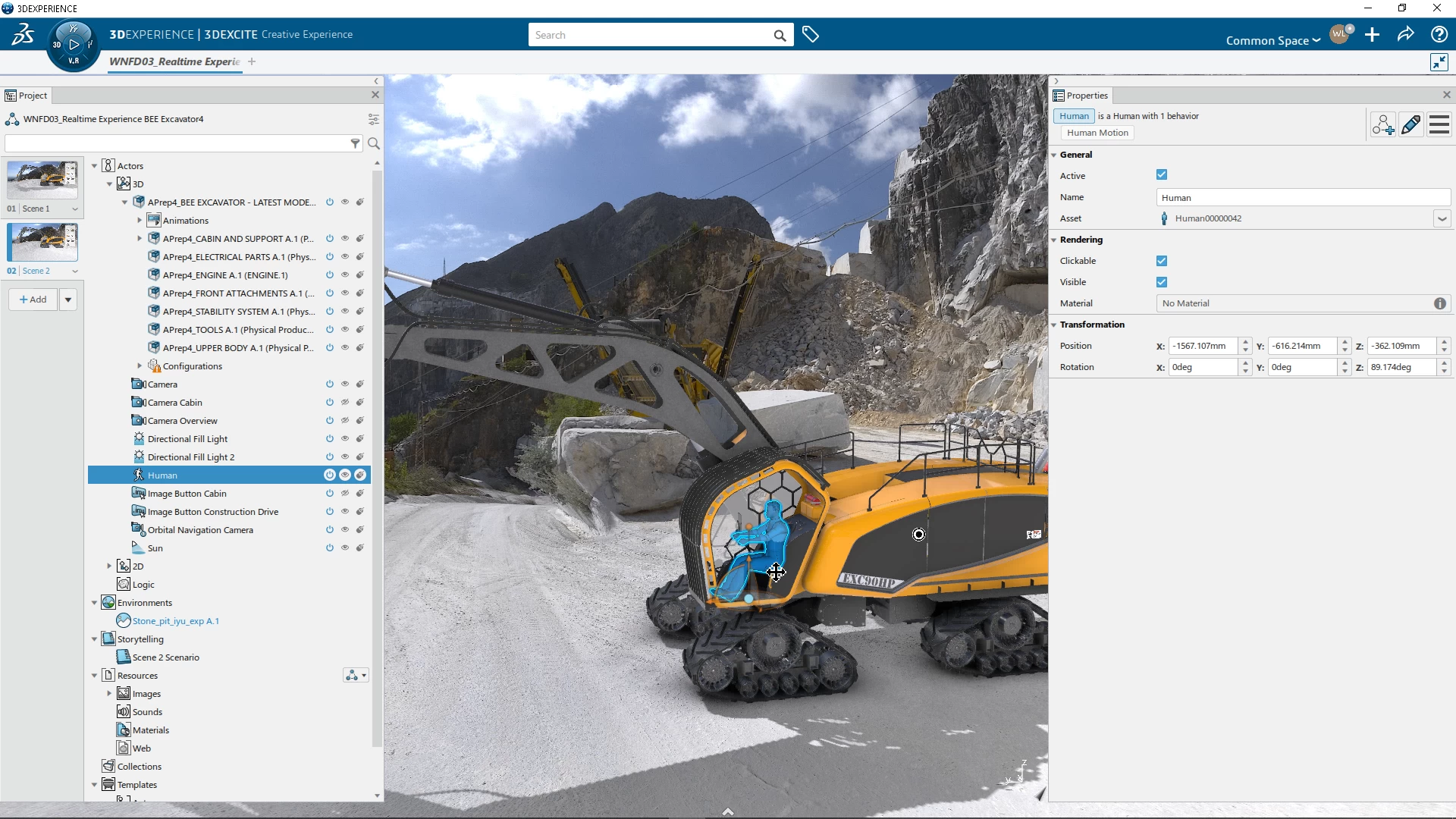Image resolution: width=1456 pixels, height=819 pixels.
Task: Expand the Animations tree node
Action: pos(139,220)
